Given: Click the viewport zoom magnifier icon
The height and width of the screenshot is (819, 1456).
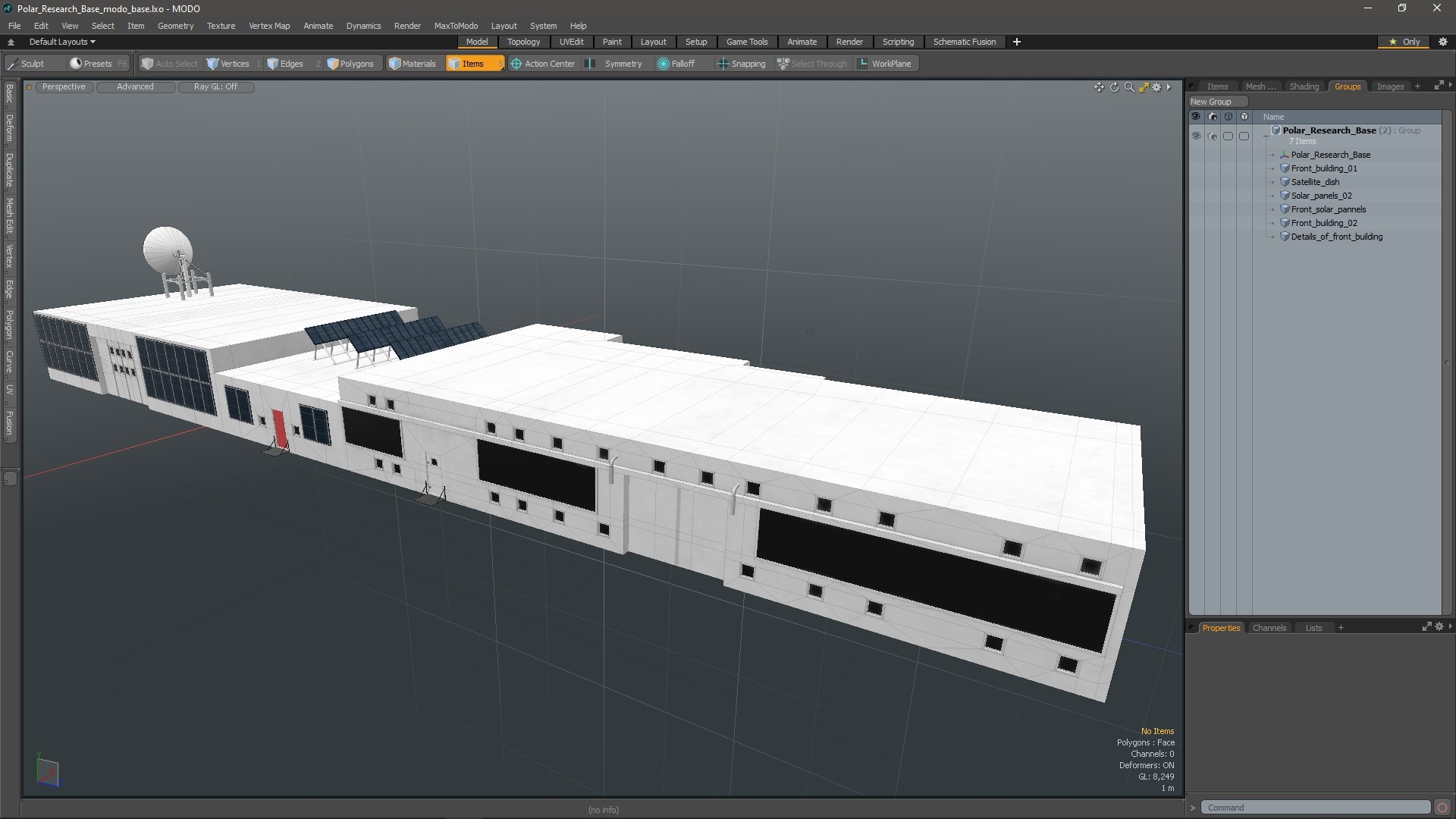Looking at the screenshot, I should pos(1129,87).
